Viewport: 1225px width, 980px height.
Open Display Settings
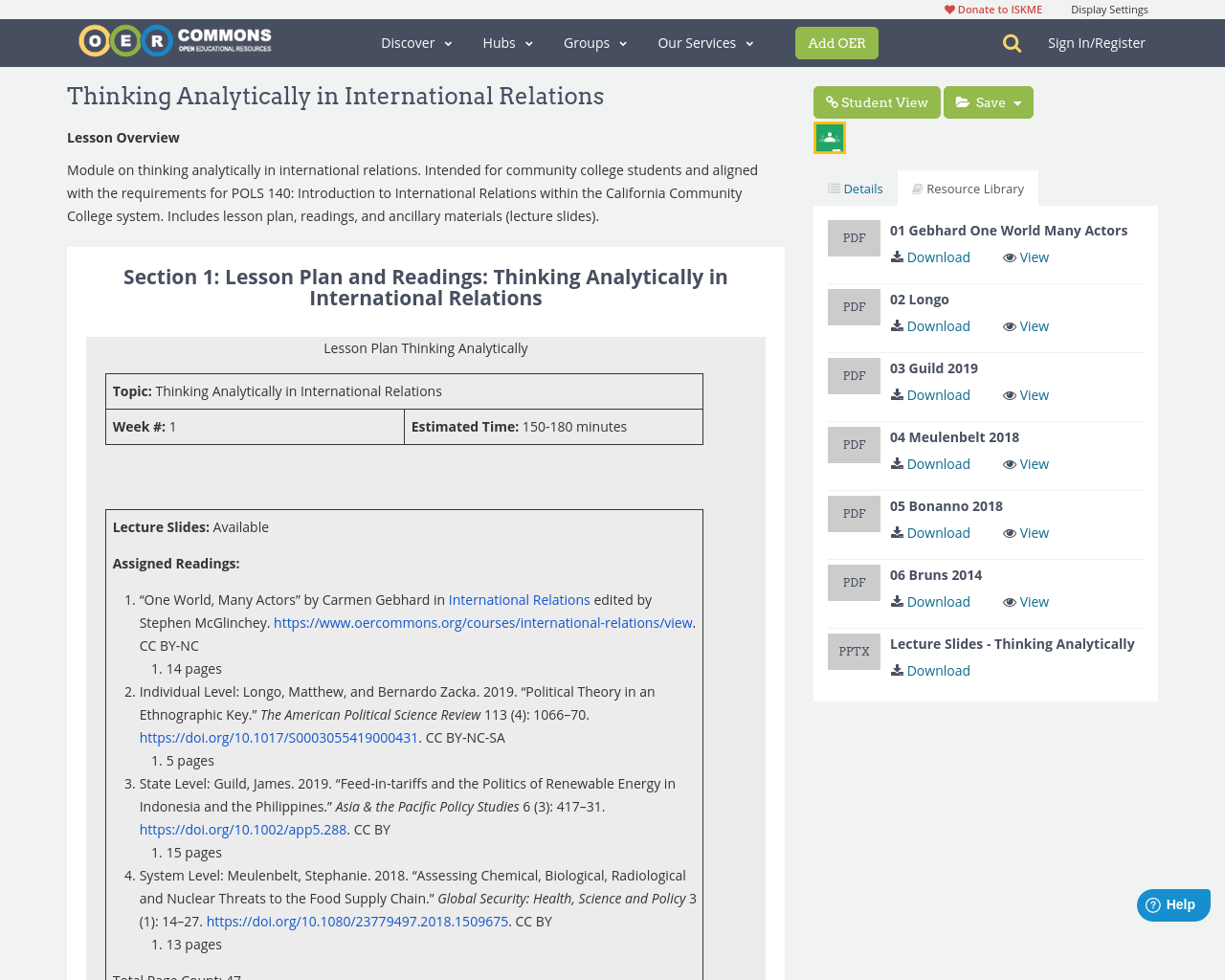point(1109,9)
